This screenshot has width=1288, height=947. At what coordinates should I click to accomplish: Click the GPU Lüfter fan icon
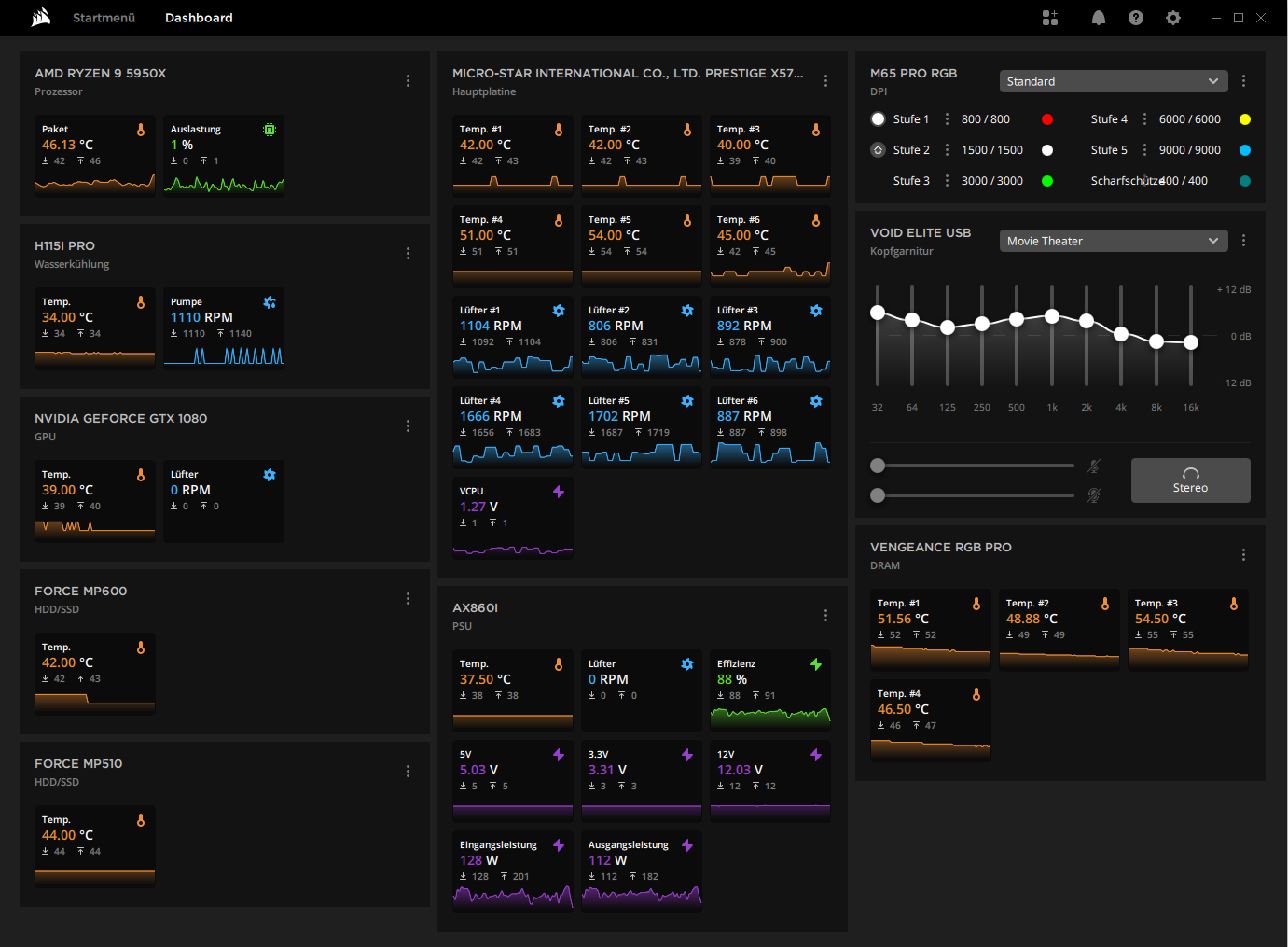pyautogui.click(x=270, y=475)
